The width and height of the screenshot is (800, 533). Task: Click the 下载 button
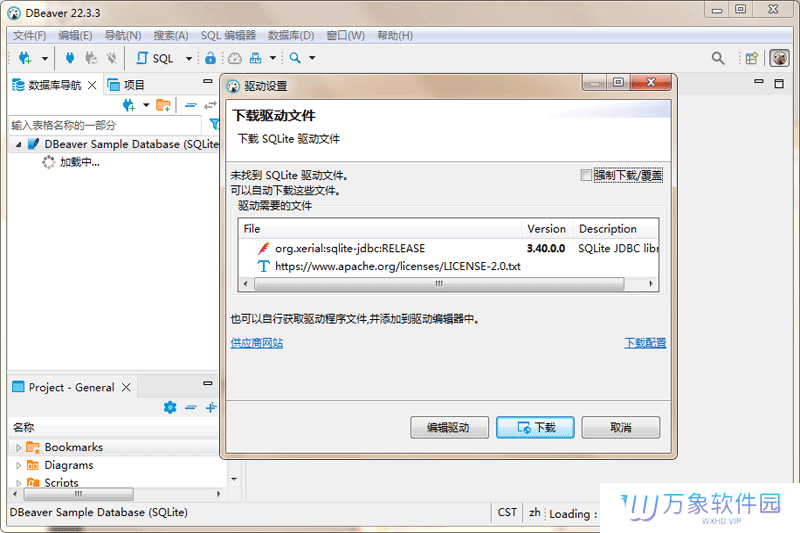coord(535,427)
